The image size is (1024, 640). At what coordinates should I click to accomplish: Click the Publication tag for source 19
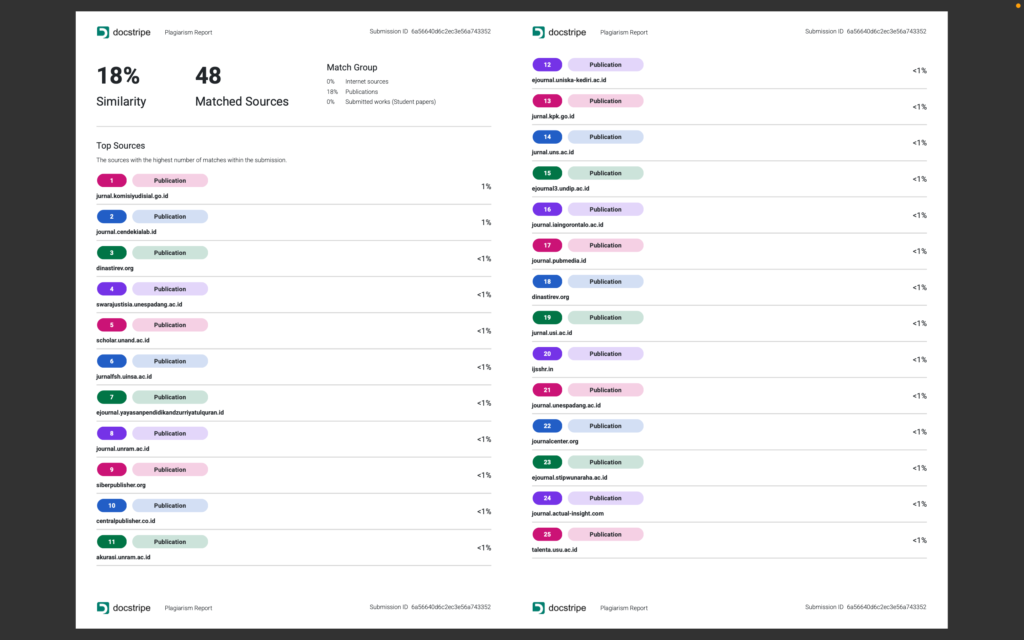[605, 317]
